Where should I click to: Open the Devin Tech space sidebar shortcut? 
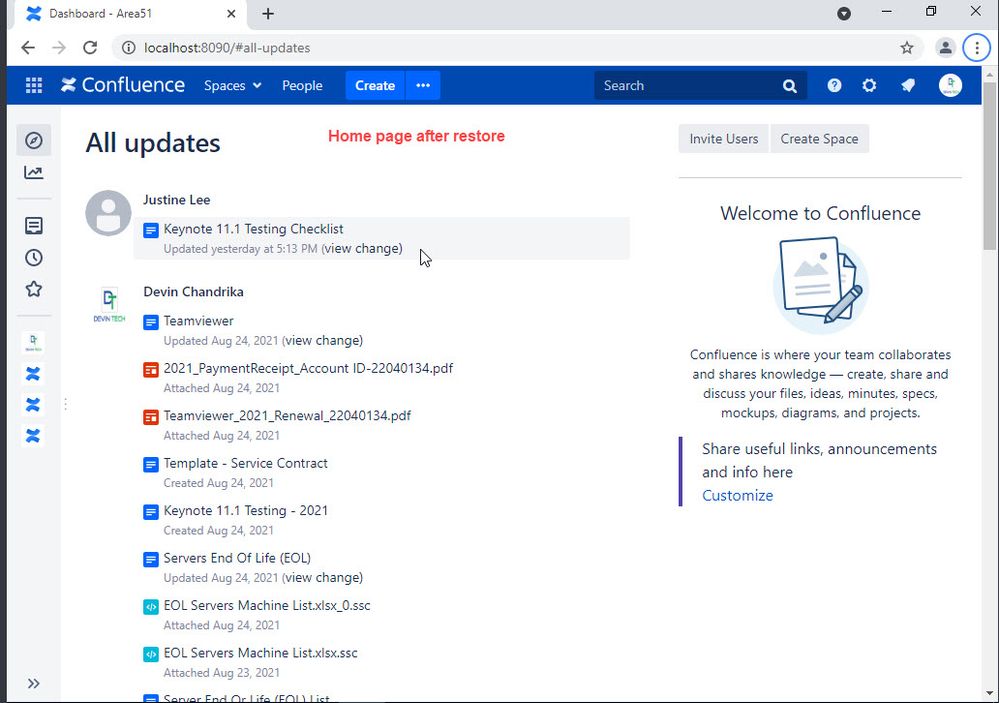pos(33,342)
